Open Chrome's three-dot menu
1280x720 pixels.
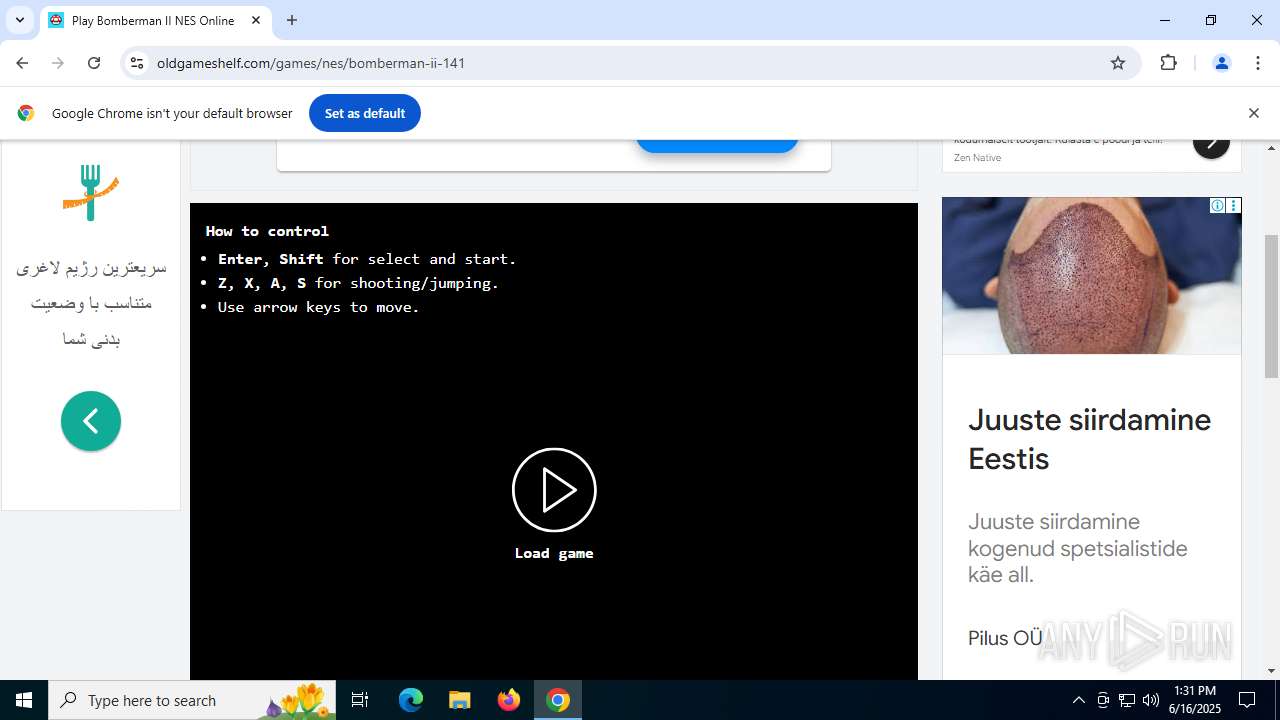pos(1258,63)
